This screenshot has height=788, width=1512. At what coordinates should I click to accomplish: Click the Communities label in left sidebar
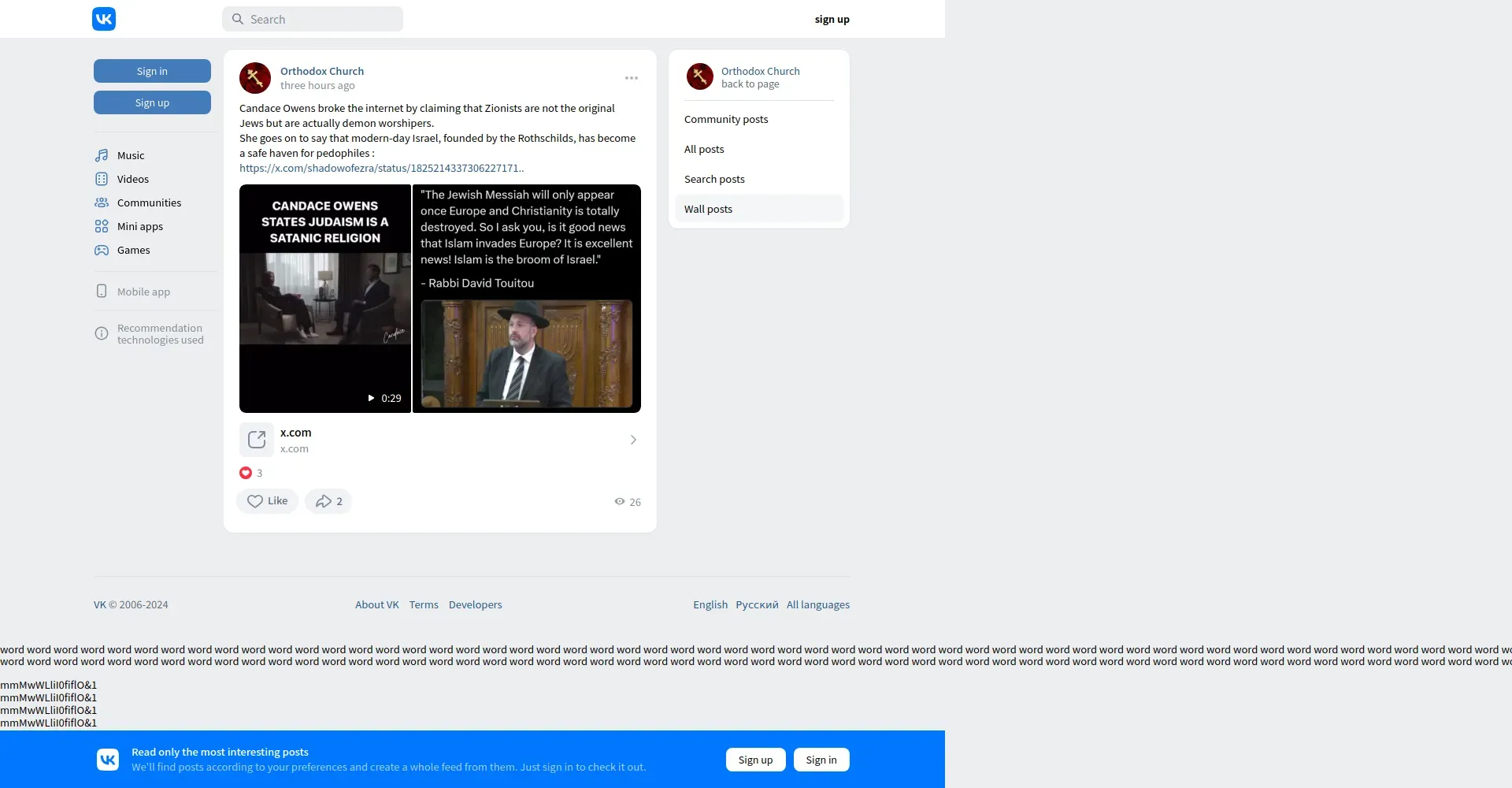pos(150,203)
